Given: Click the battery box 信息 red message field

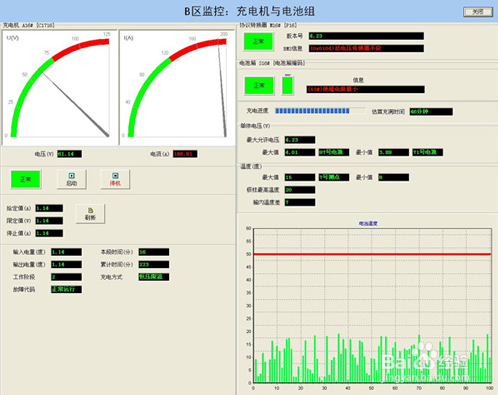Looking at the screenshot, I should click(x=366, y=89).
